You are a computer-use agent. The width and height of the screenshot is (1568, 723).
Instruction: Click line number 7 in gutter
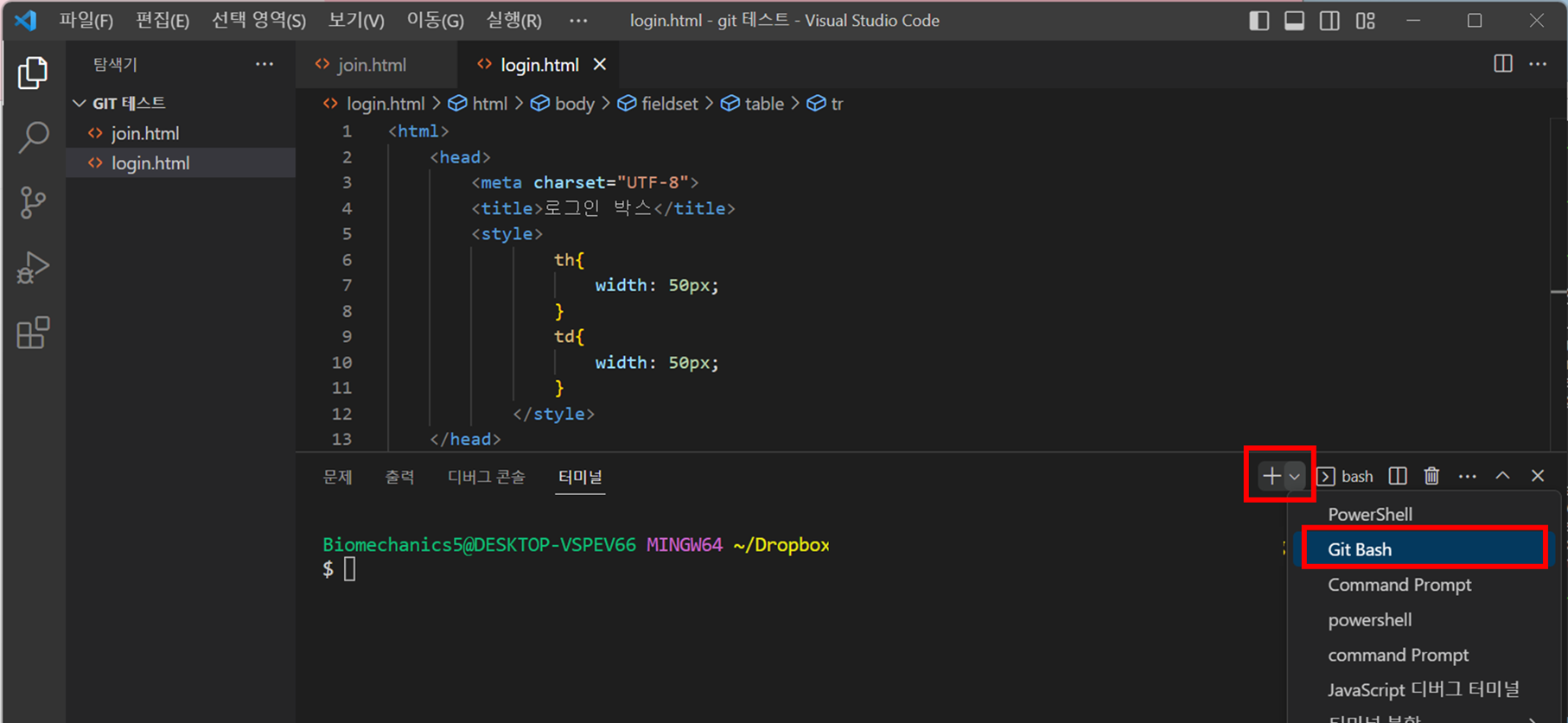coord(347,285)
